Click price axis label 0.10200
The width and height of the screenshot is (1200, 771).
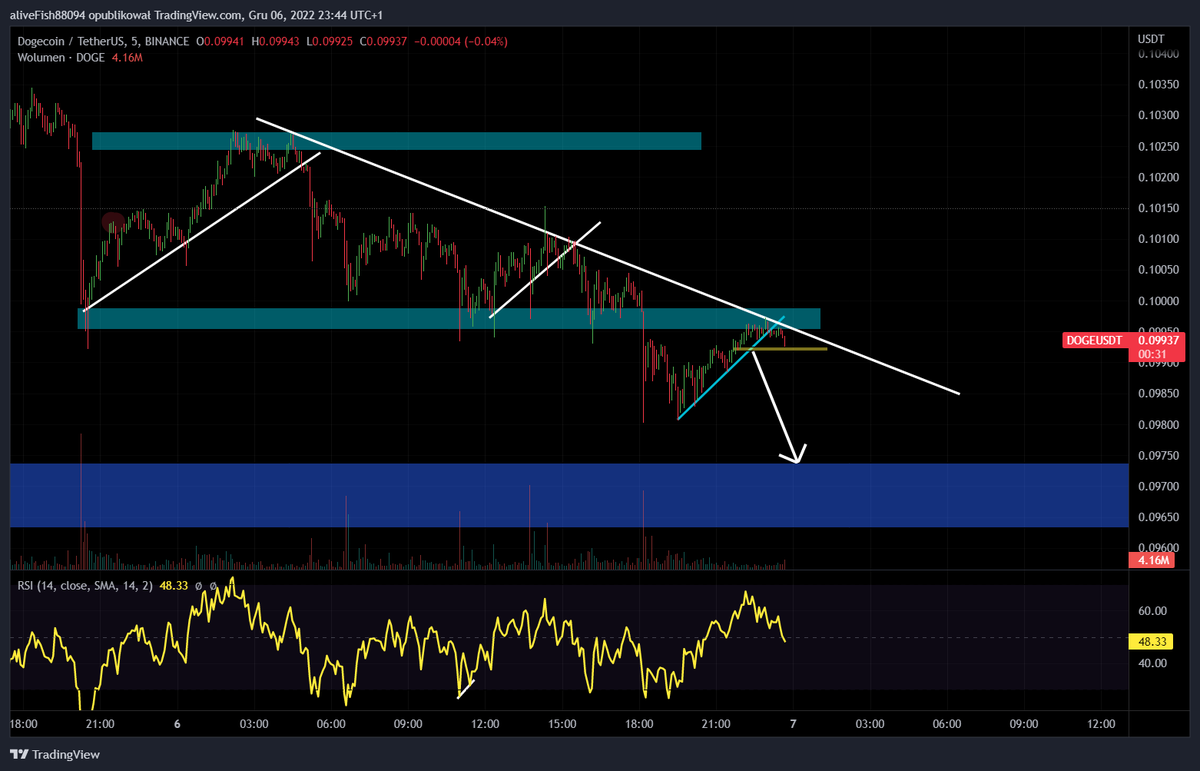click(x=1156, y=178)
